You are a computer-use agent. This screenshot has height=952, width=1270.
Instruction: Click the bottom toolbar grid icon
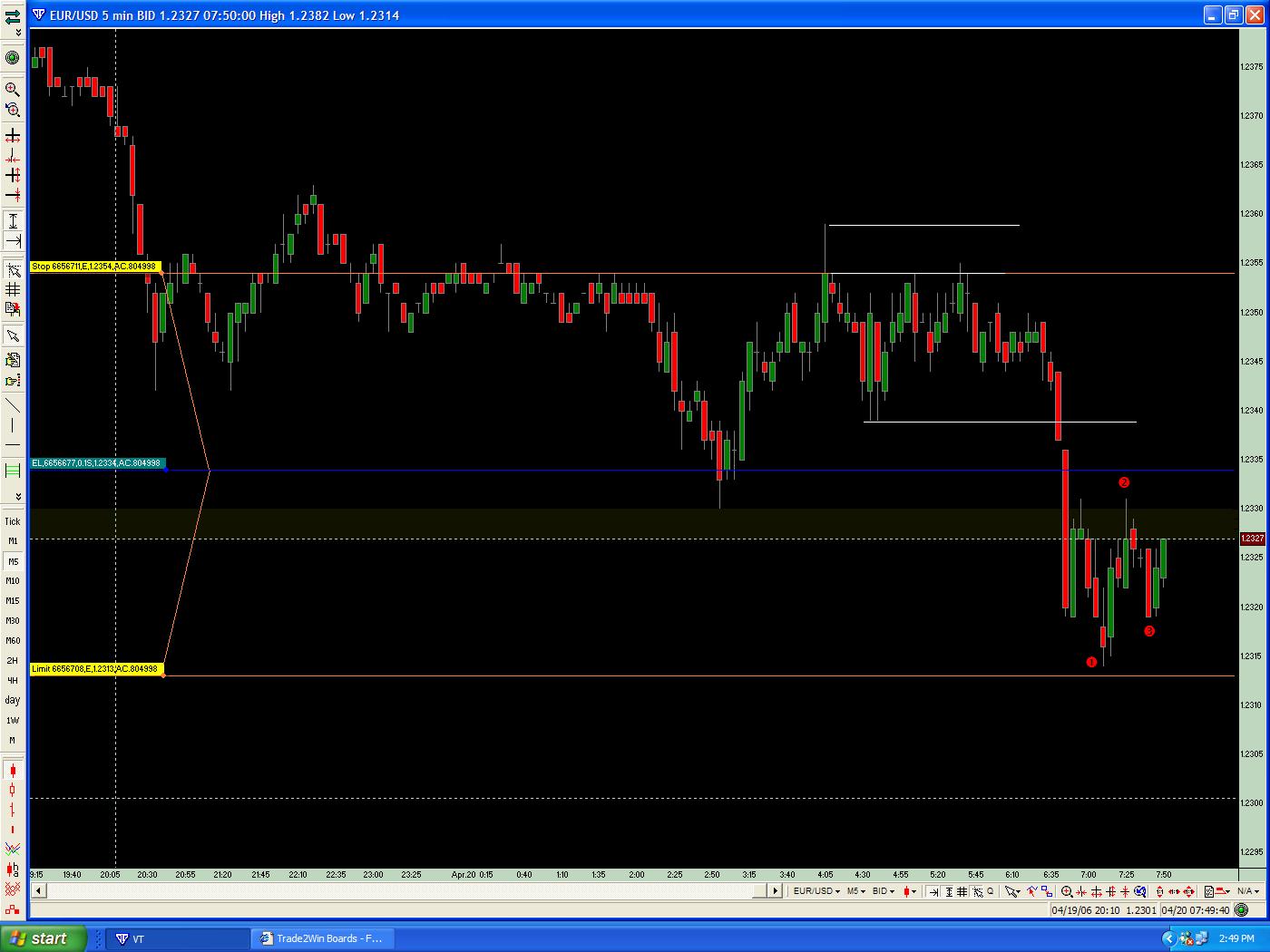click(962, 891)
